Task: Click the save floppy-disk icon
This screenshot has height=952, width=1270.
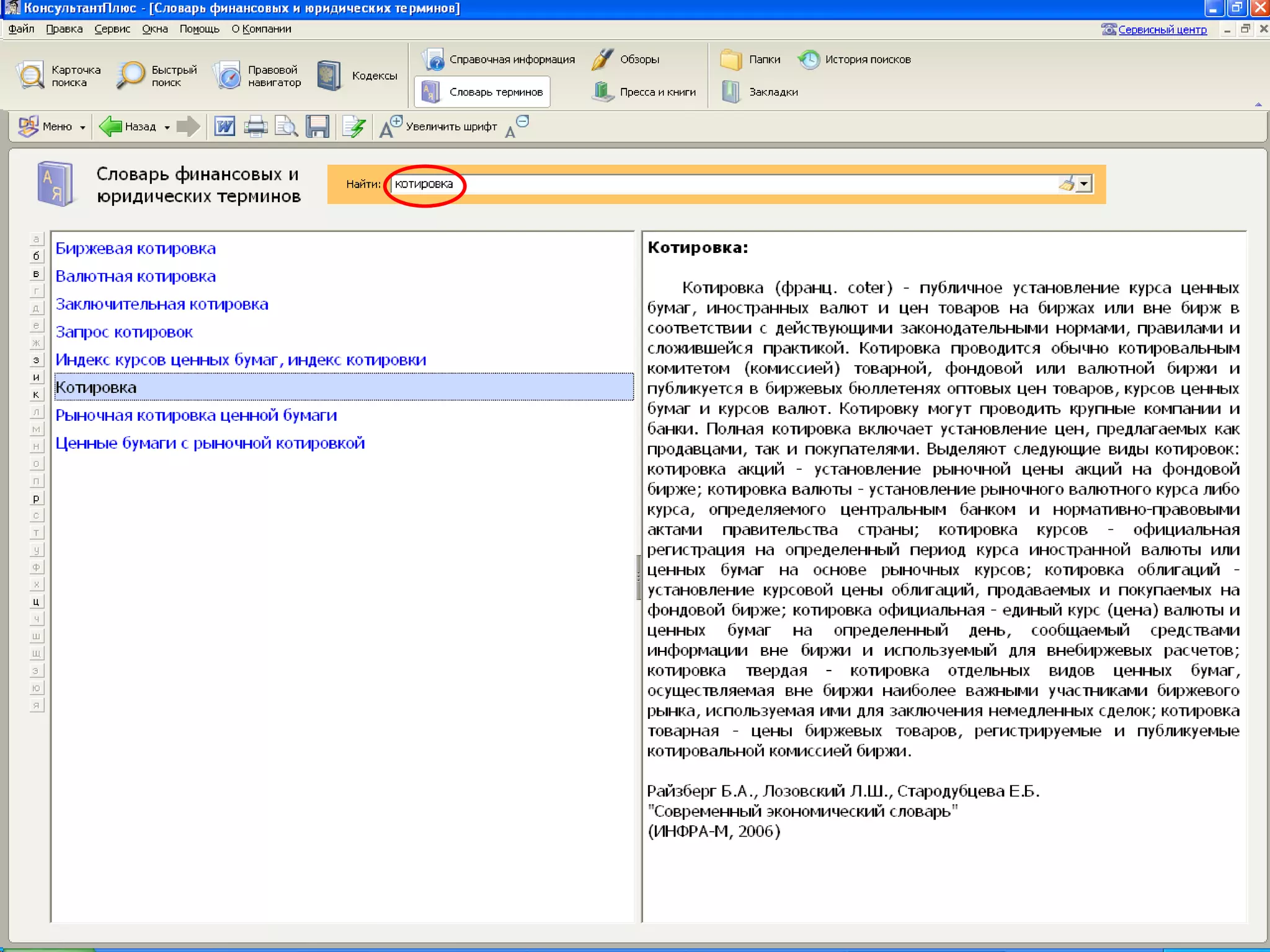Action: coord(317,126)
